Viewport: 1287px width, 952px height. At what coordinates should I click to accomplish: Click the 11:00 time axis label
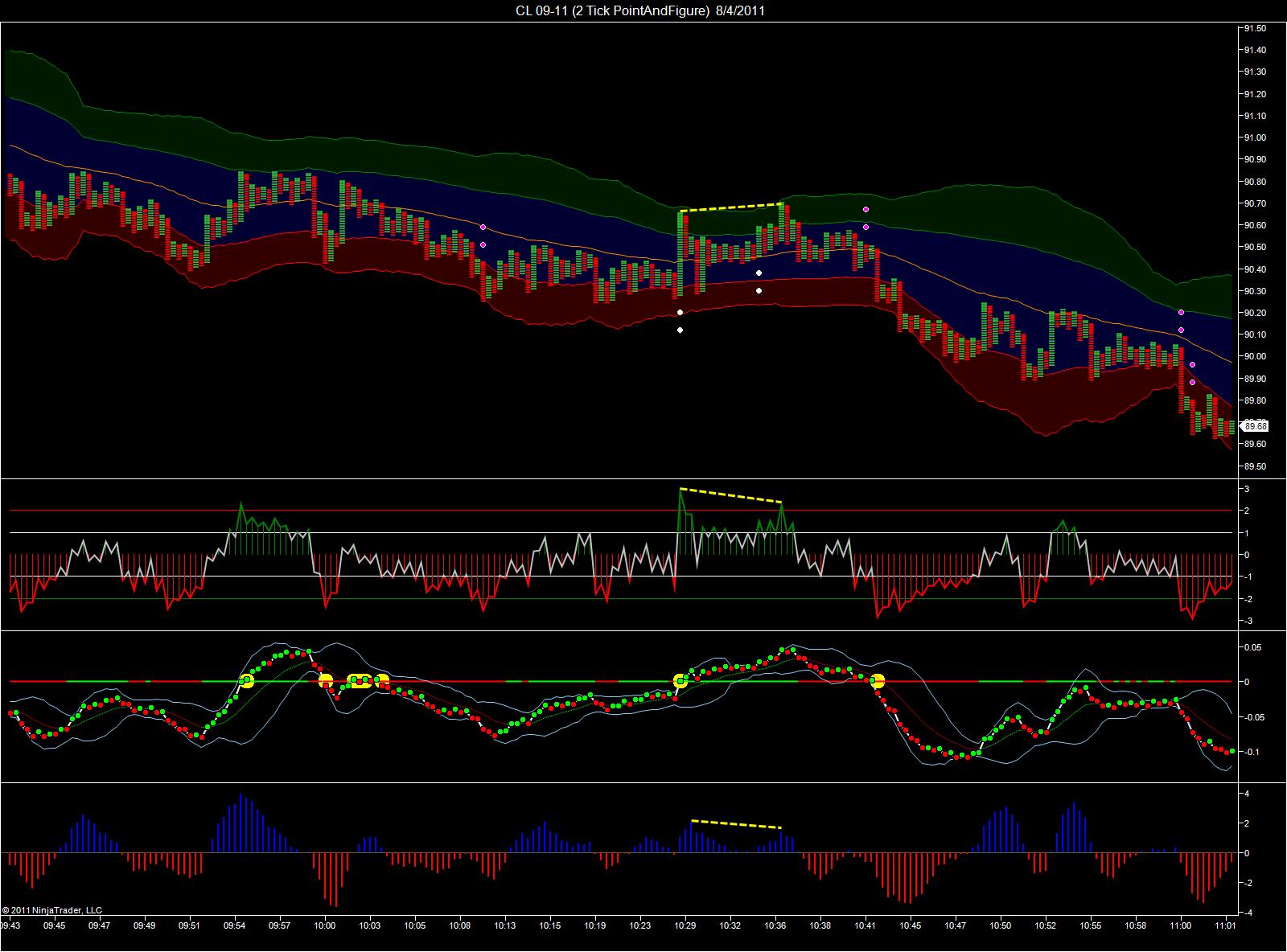(x=1181, y=925)
